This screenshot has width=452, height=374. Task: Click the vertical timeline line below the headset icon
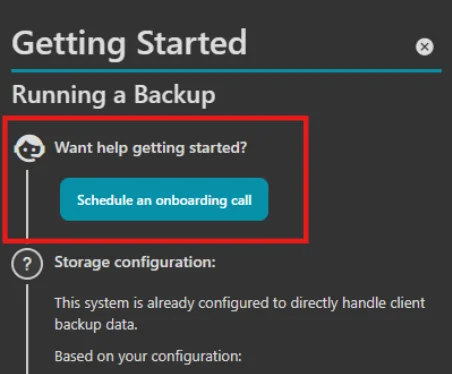pyautogui.click(x=27, y=203)
